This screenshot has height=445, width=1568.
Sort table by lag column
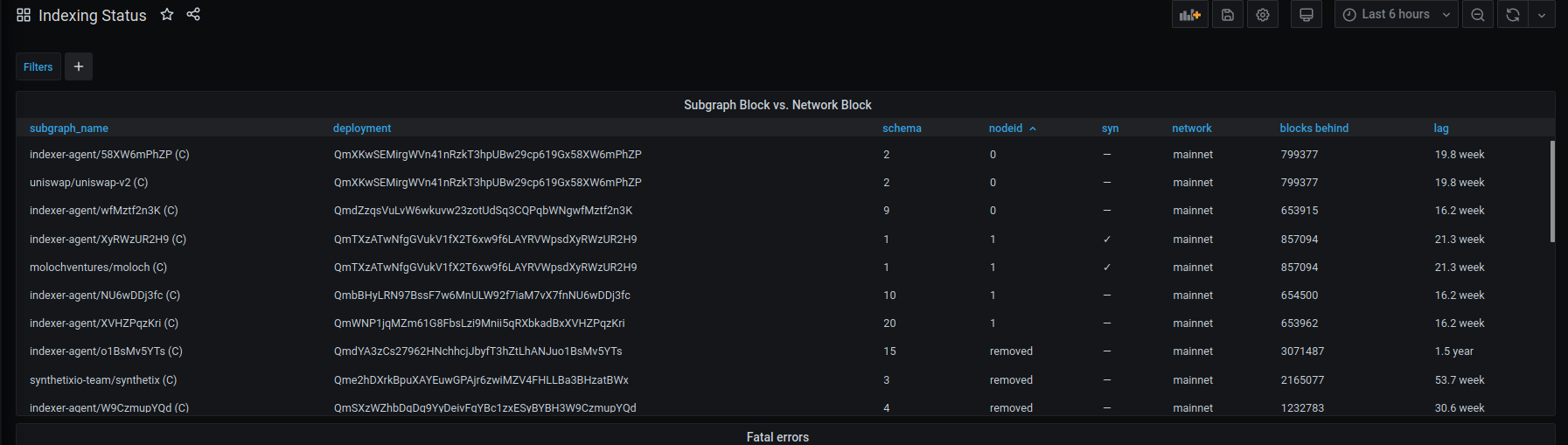1441,129
